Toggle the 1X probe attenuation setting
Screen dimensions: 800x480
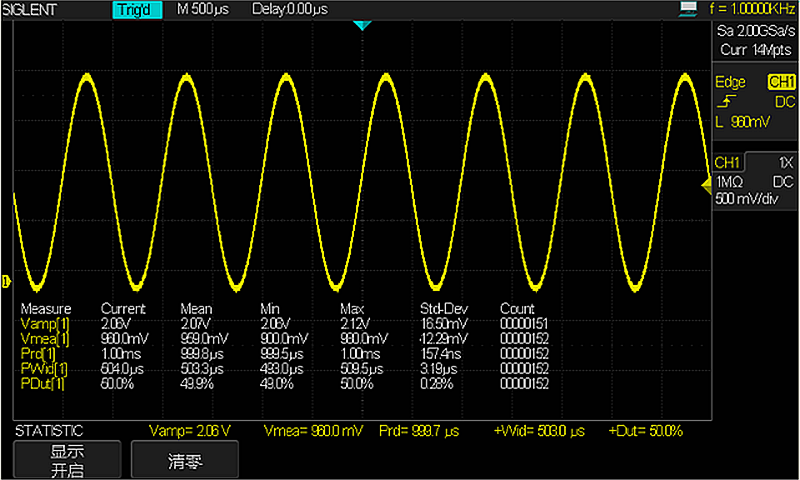[x=781, y=163]
